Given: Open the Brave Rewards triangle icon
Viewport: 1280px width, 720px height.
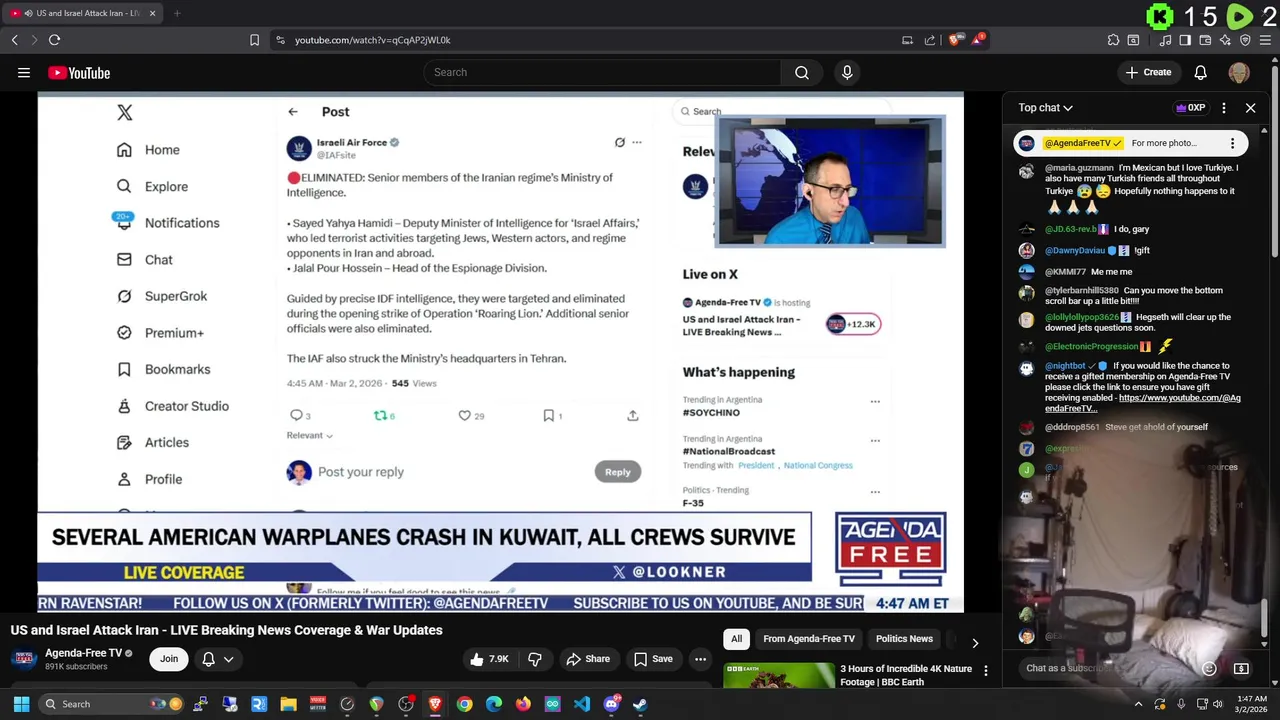Looking at the screenshot, I should (979, 40).
